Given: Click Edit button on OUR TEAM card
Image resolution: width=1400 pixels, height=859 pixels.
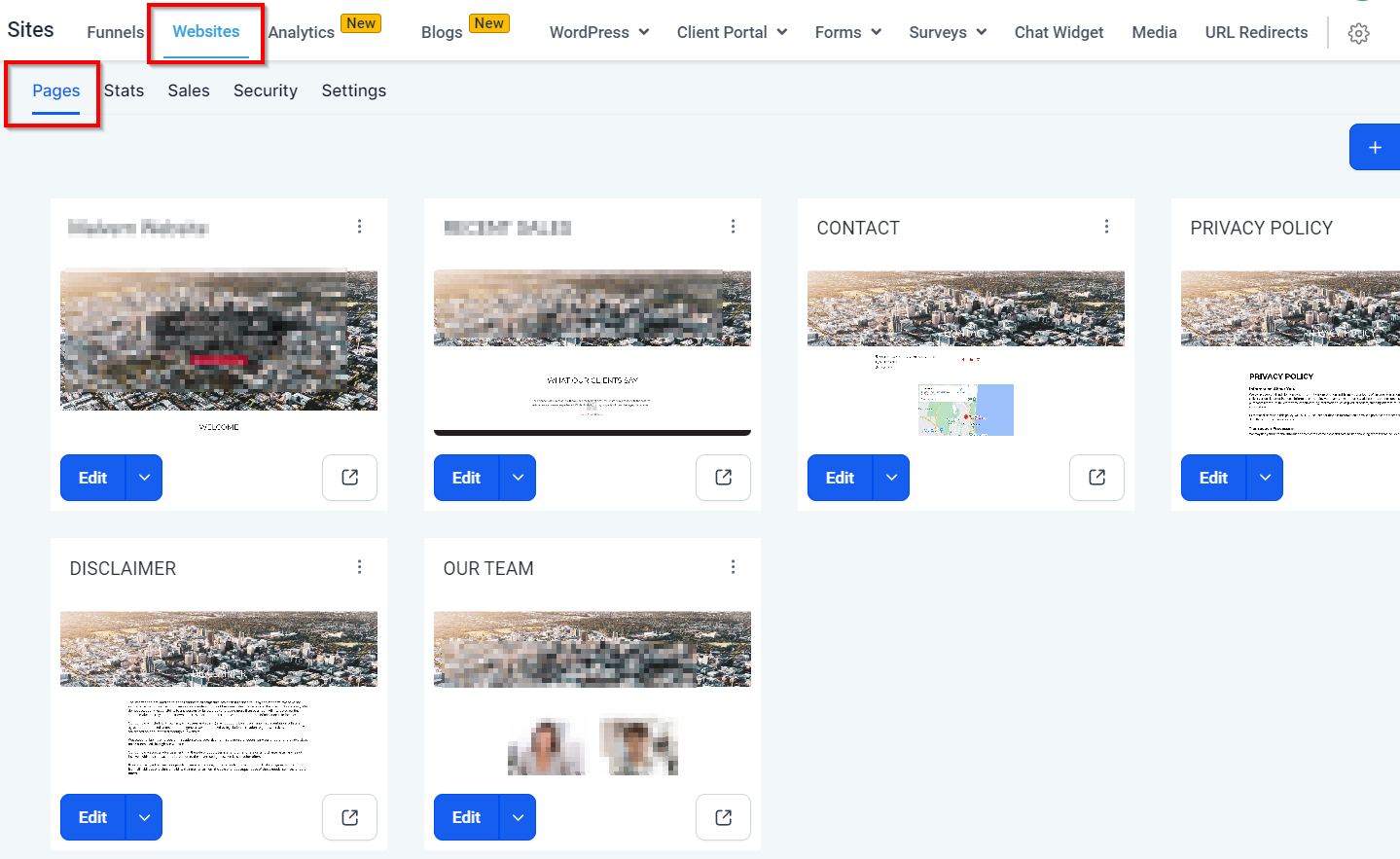Looking at the screenshot, I should 467,817.
